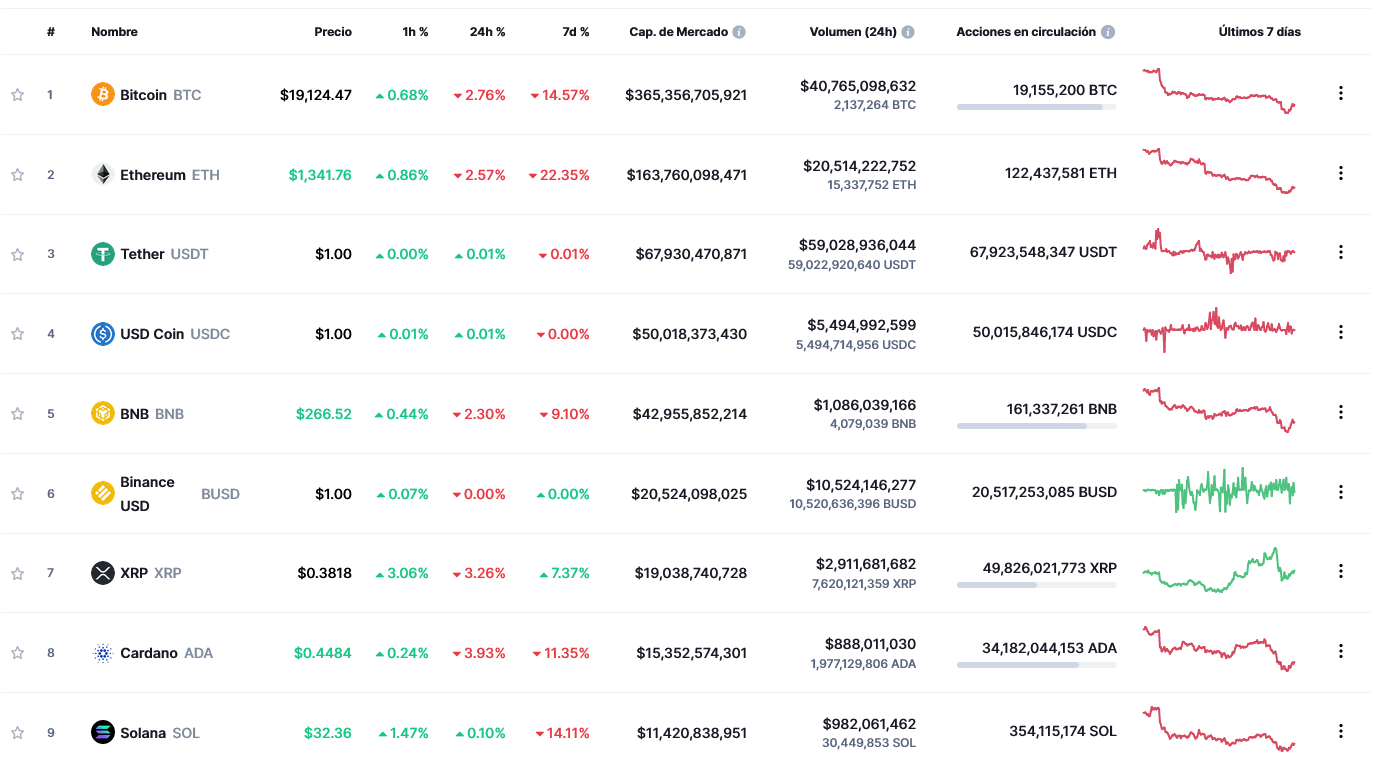Click the Bitcoin volume $40,765,098,632 link

[857, 86]
